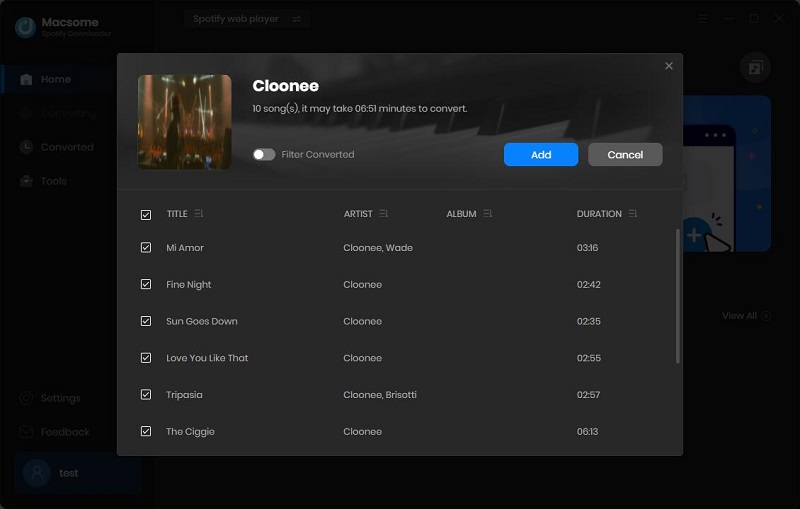The width and height of the screenshot is (800, 509).
Task: Click the Fine Night song title
Action: 189,285
